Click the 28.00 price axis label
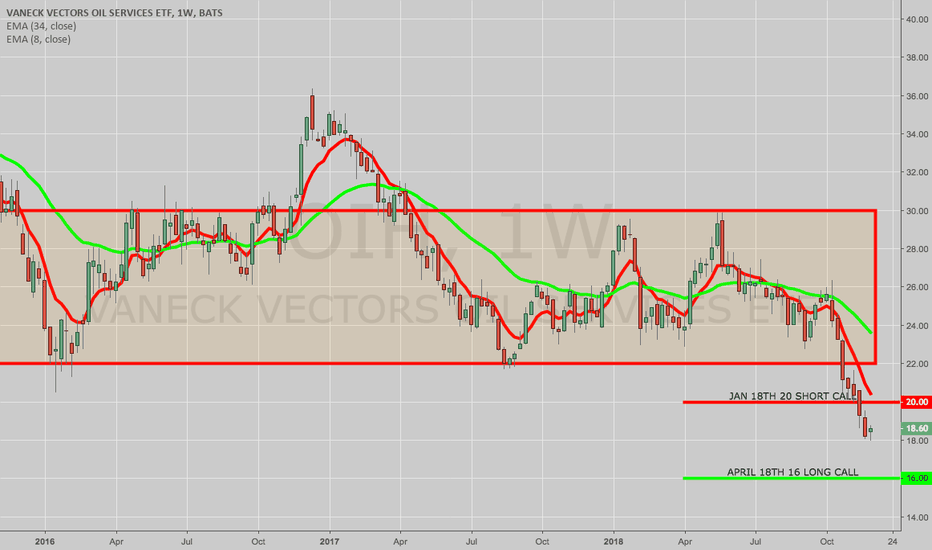The height and width of the screenshot is (550, 932). coord(917,249)
